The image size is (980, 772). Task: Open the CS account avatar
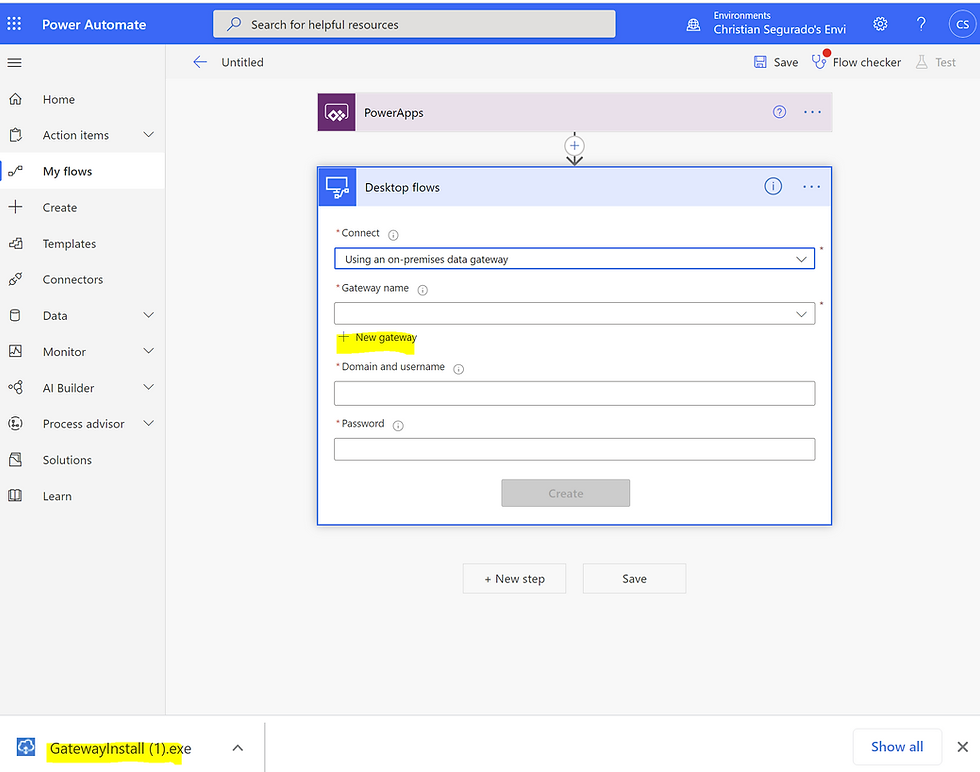click(x=962, y=24)
